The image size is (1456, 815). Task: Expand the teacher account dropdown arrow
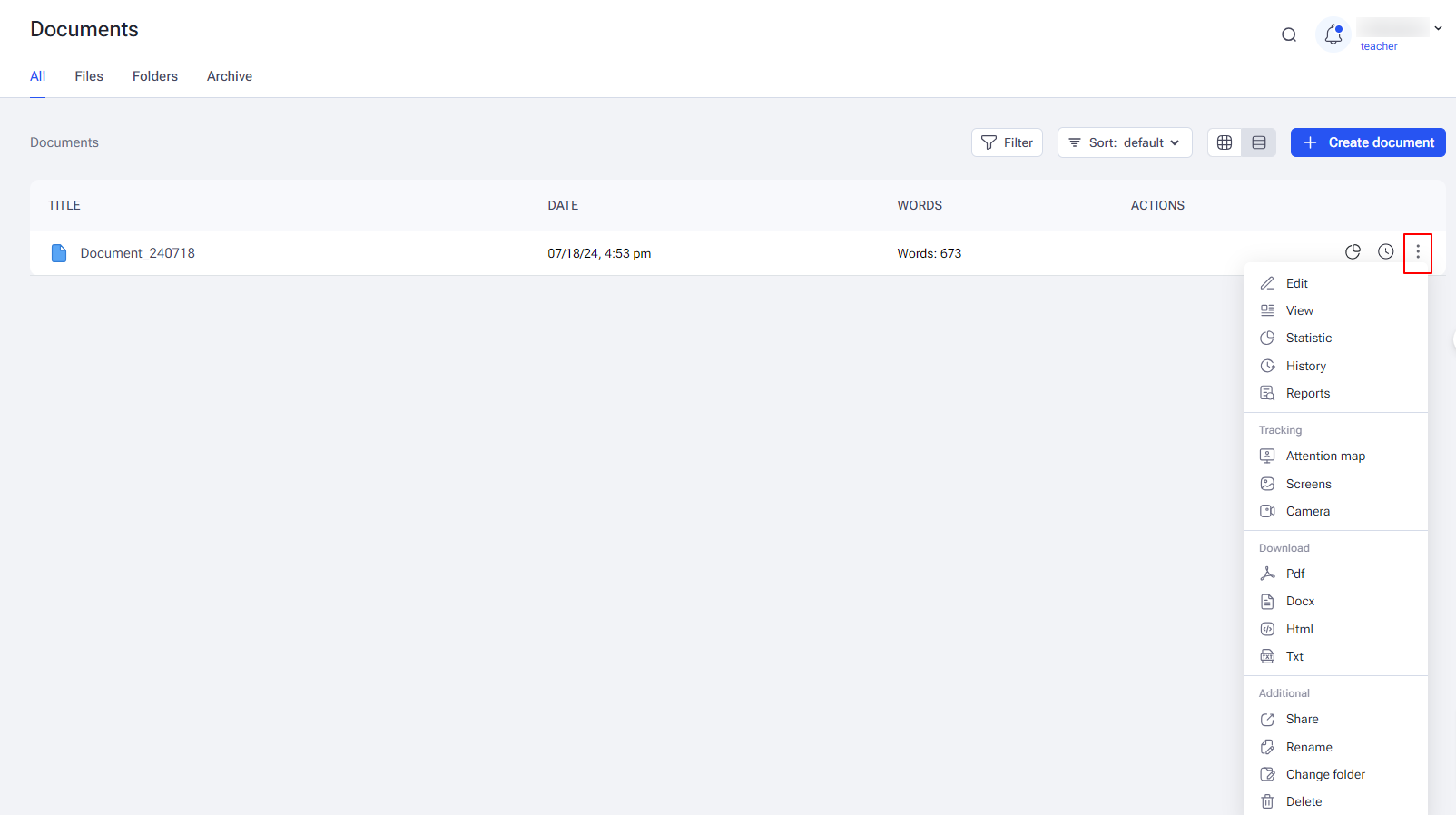click(1438, 28)
